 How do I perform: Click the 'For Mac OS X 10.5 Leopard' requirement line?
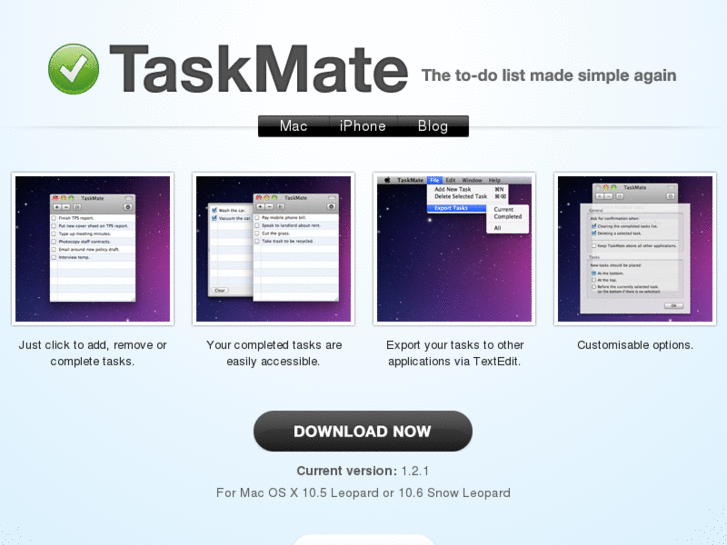(x=363, y=493)
